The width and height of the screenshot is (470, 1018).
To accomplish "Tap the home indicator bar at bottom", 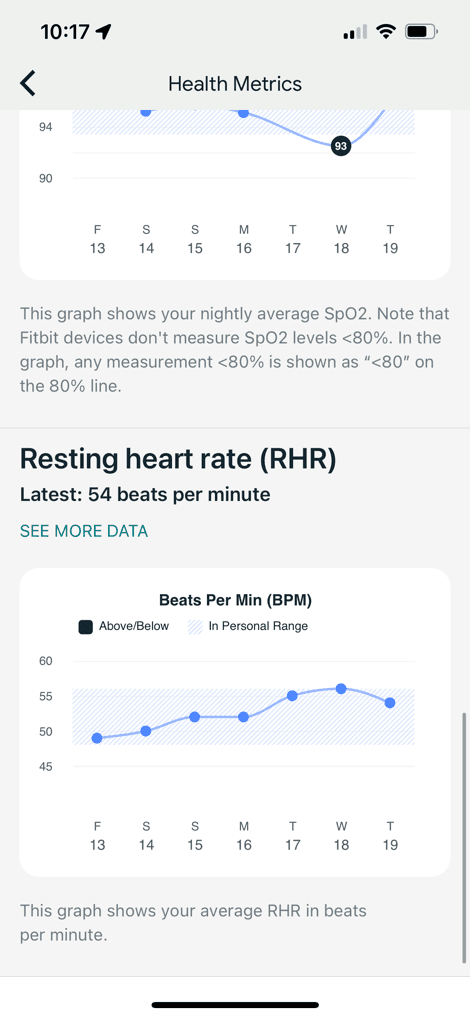I will 235,1005.
